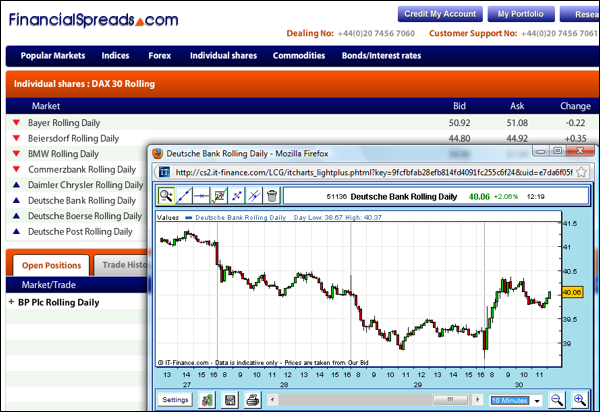Click the Firefox popup URL address field
Viewport: 600px width, 412px height.
374,173
